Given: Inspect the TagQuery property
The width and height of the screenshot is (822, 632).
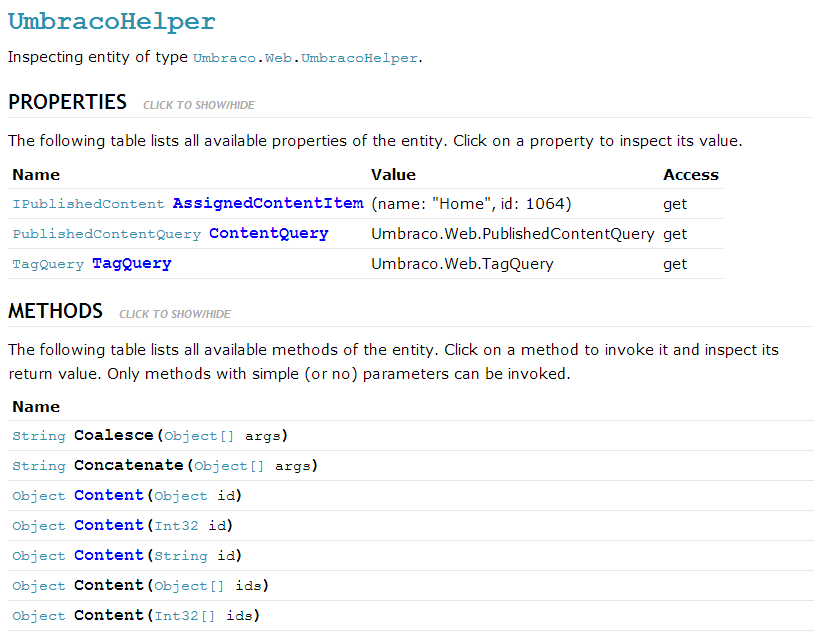Looking at the screenshot, I should [132, 263].
